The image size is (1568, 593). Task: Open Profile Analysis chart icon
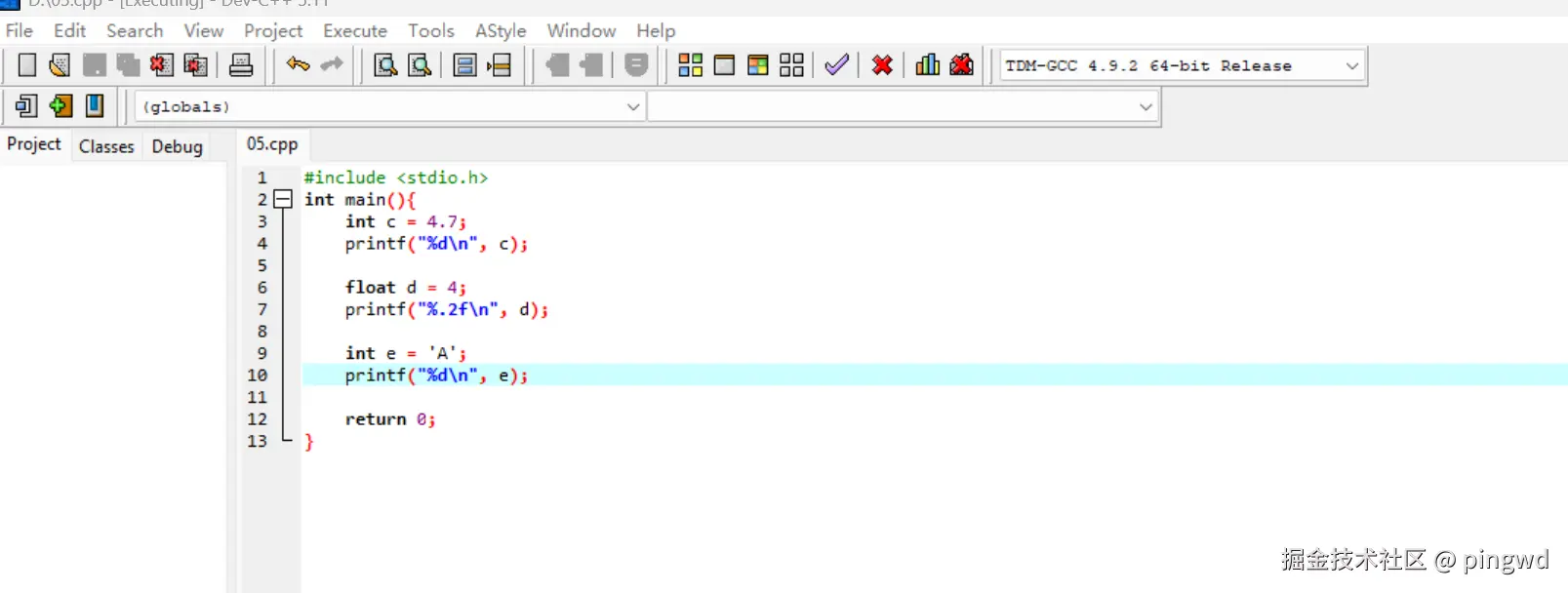tap(928, 65)
